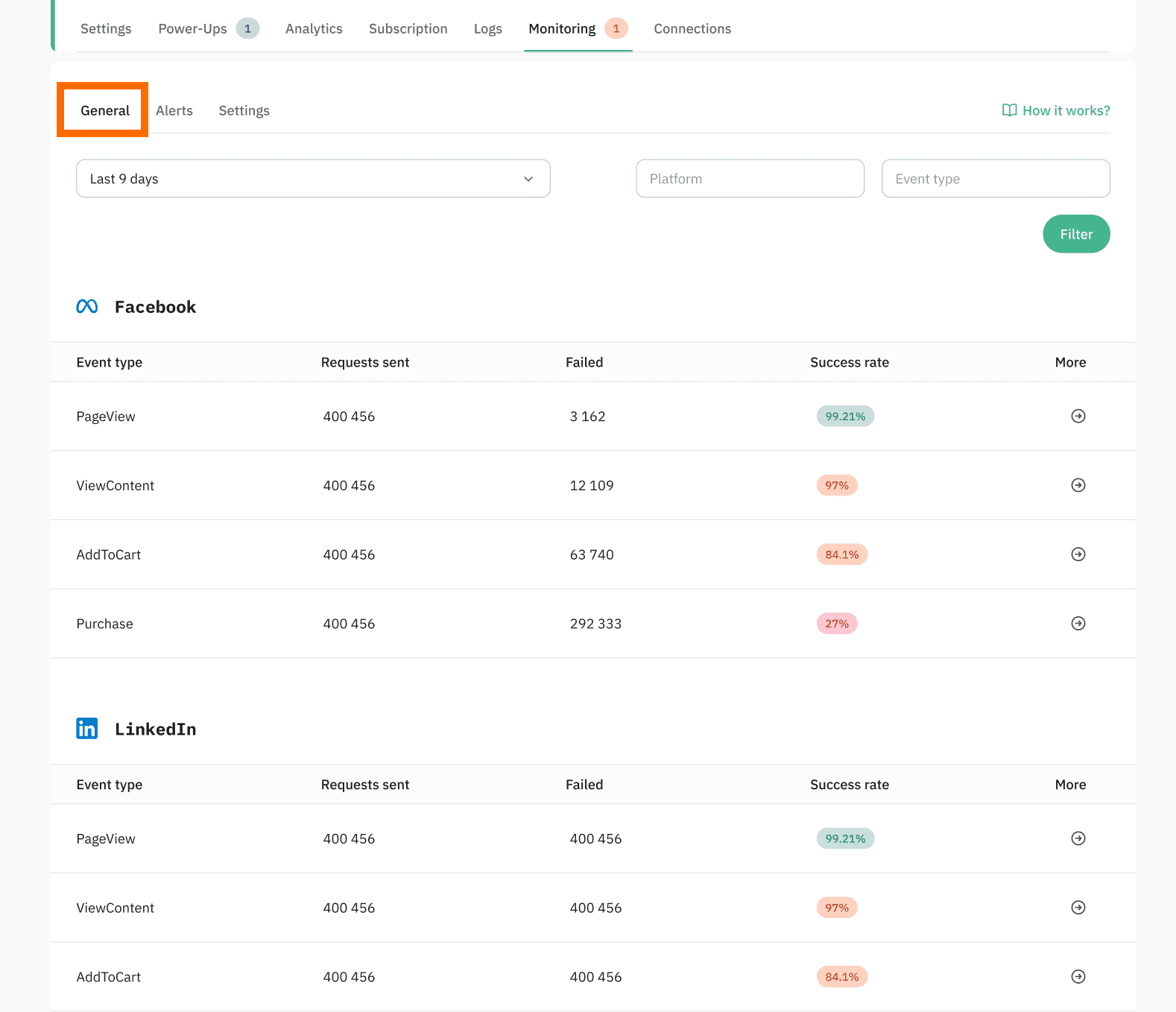
Task: Open the Analytics tab
Action: click(x=314, y=29)
